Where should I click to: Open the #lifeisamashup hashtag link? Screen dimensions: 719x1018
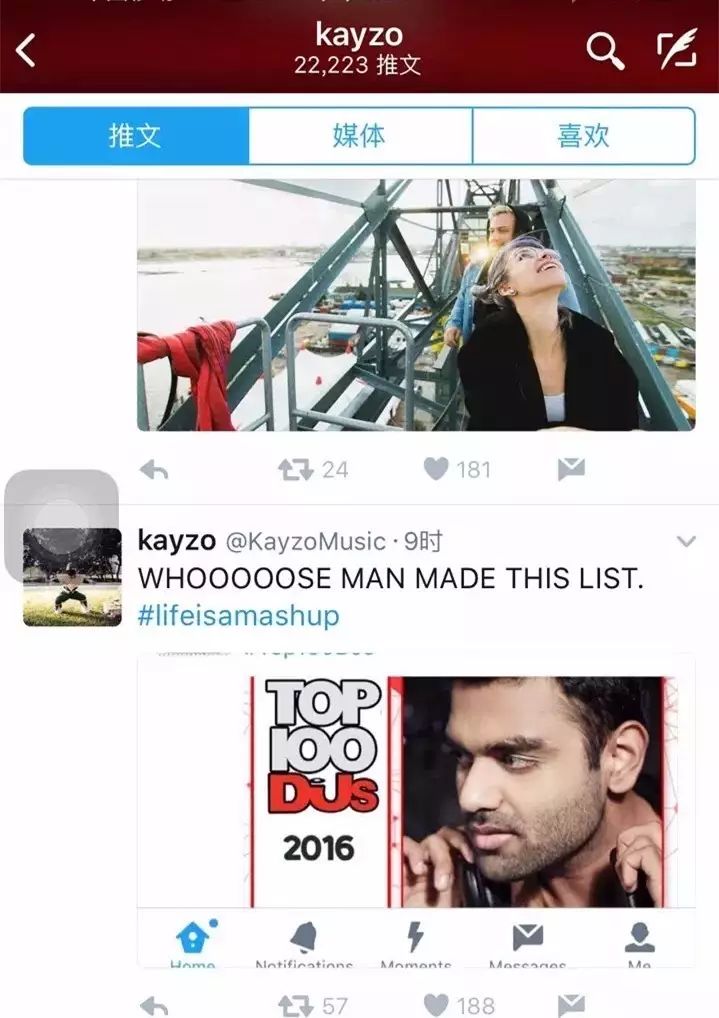point(238,615)
